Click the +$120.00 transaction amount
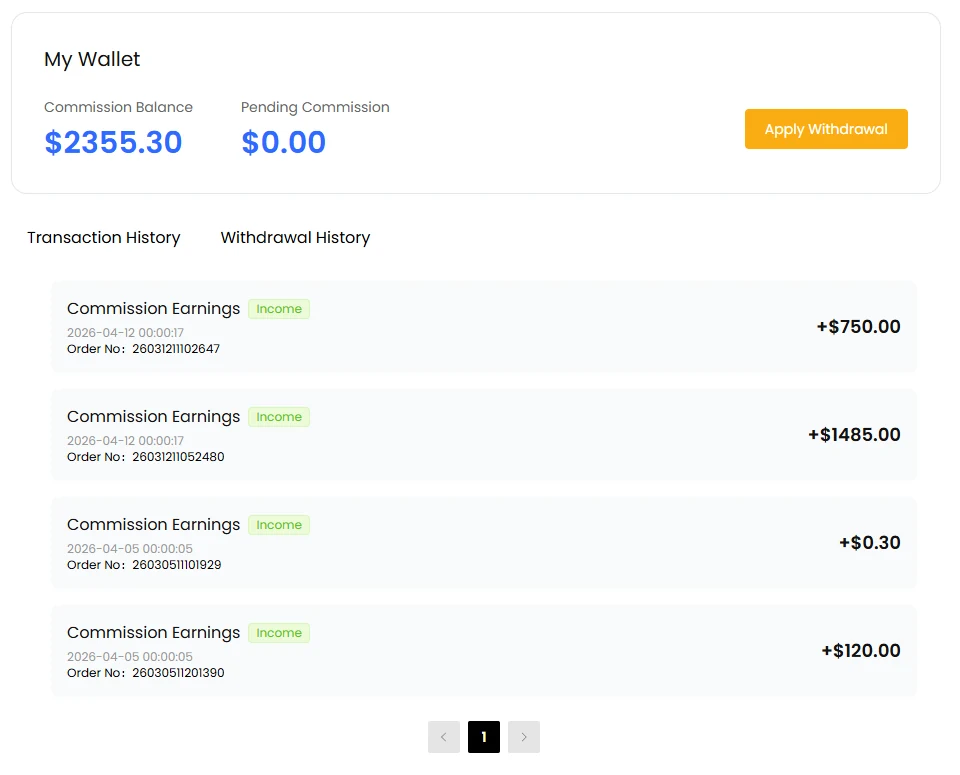This screenshot has width=960, height=775. point(861,651)
